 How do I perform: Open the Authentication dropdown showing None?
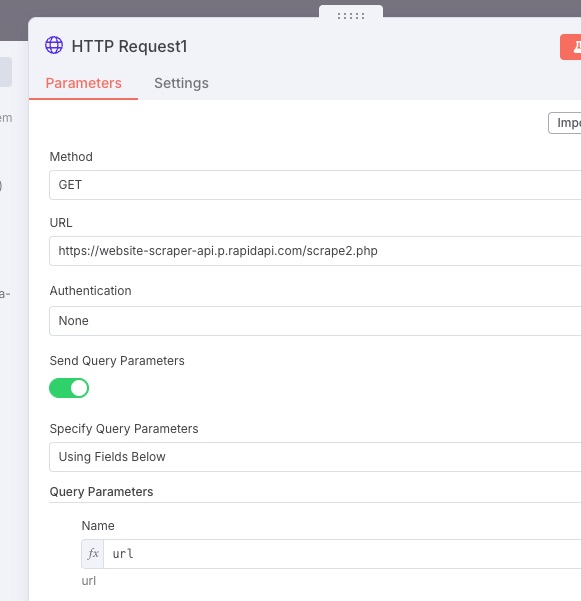[315, 320]
